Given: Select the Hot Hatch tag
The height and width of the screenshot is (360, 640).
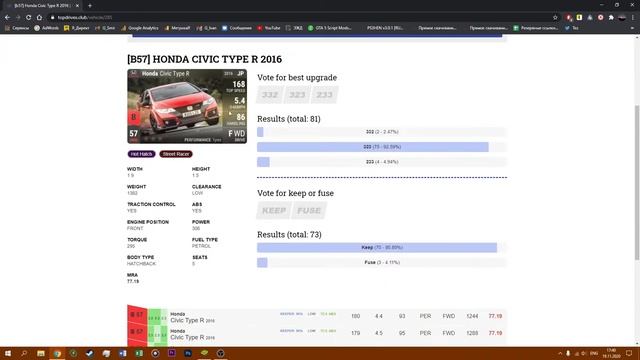Looking at the screenshot, I should pyautogui.click(x=141, y=154).
